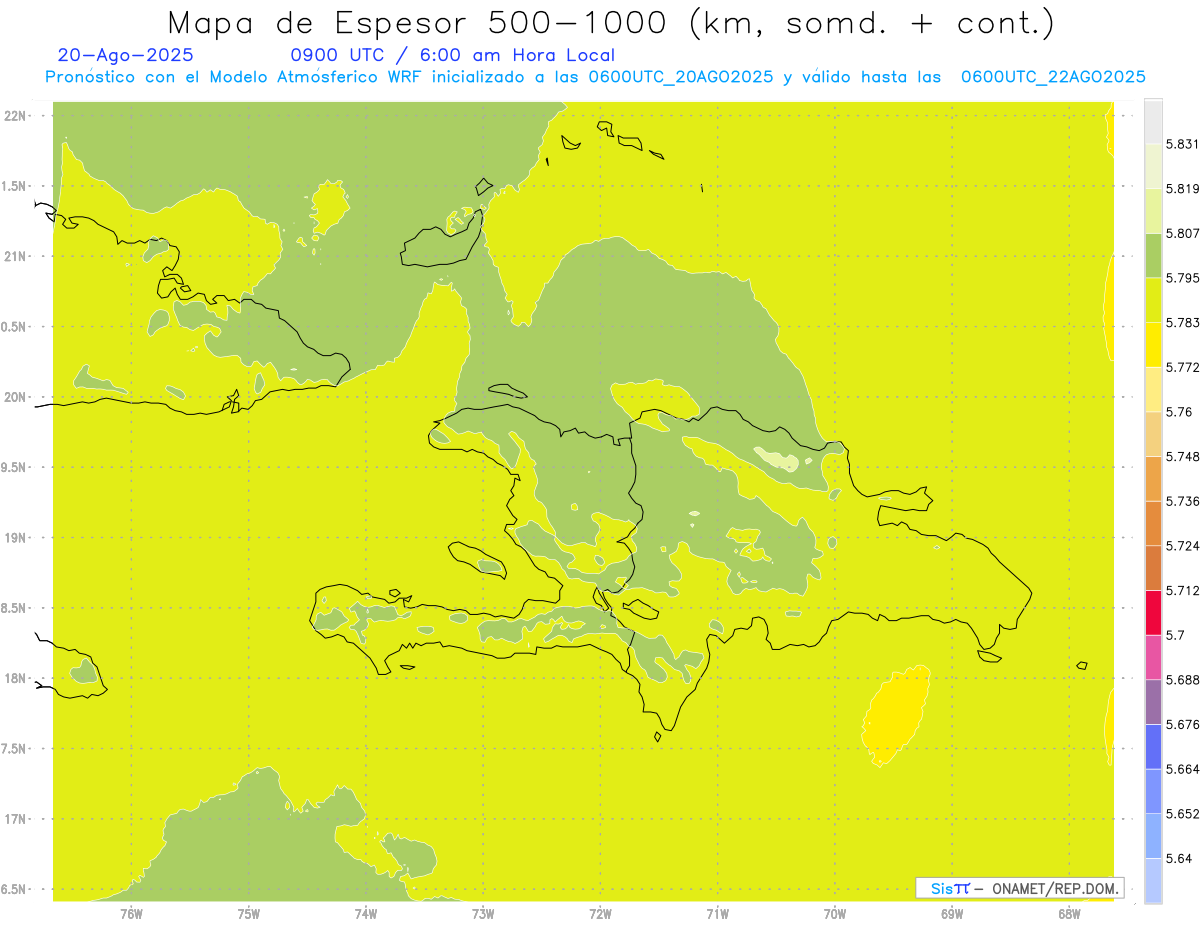
Task: Select the blue legend swatch between 5.676 and 5.664
Action: click(x=1153, y=746)
